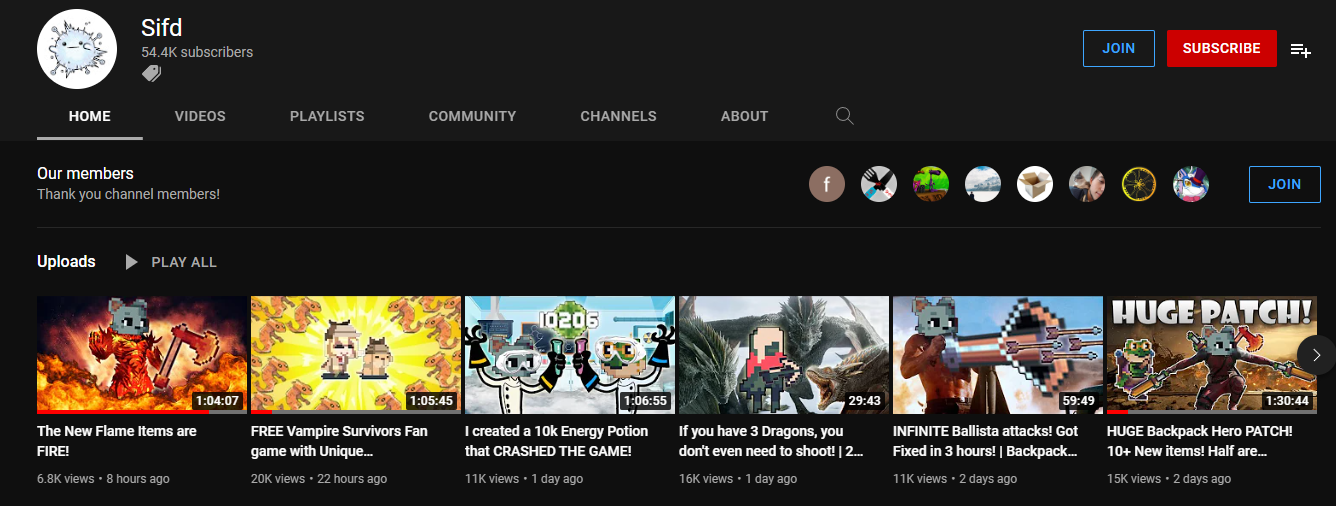Screen dimensions: 1336x506
Task: Open the channel search magnifier icon
Action: (844, 116)
